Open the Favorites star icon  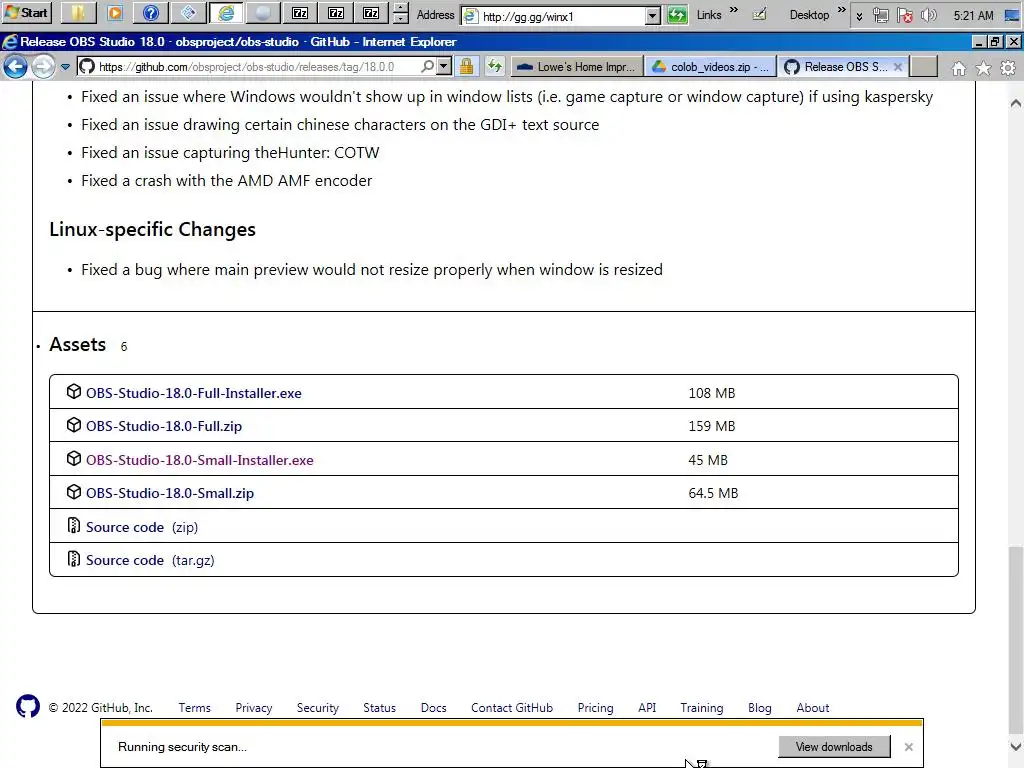[x=984, y=68]
